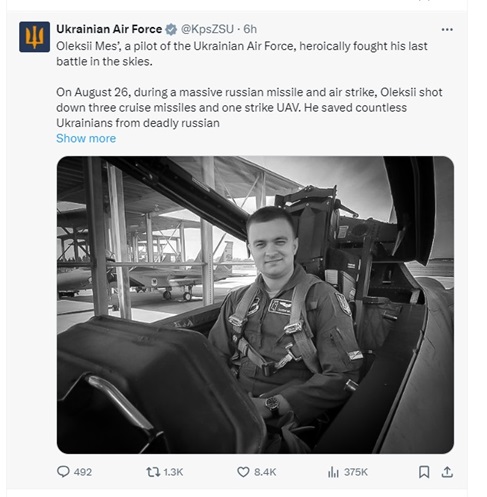The width and height of the screenshot is (487, 497).
Task: Click the share upload arrow icon
Action: (x=447, y=472)
